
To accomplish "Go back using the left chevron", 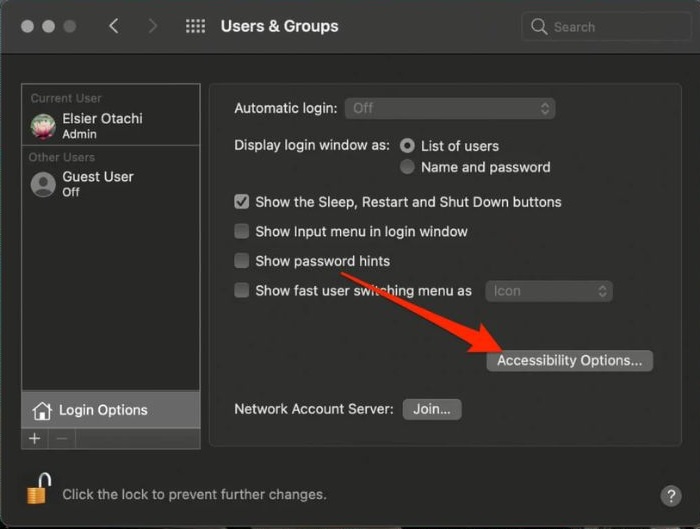I will (x=113, y=26).
